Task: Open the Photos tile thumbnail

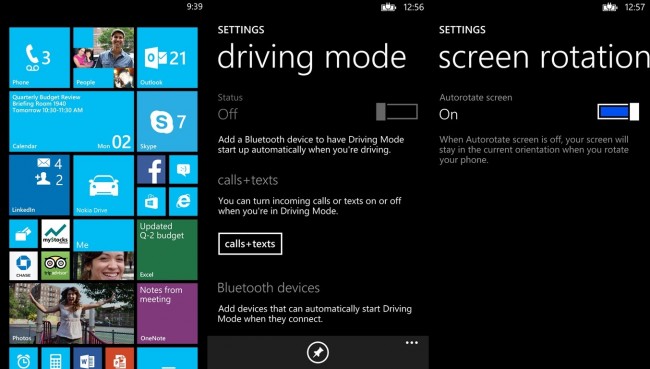Action: click(71, 313)
